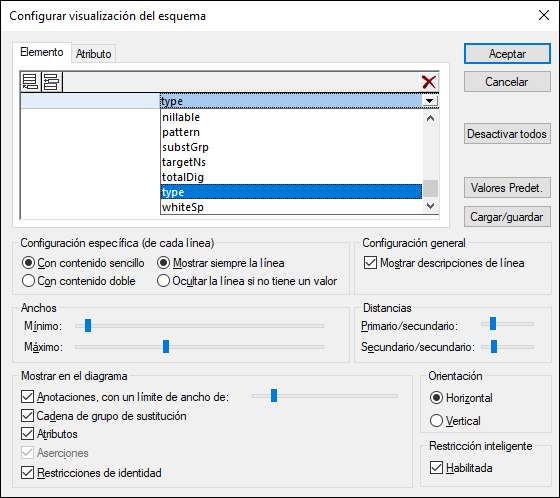The height and width of the screenshot is (498, 560).
Task: Click Desactivar todos
Action: tap(507, 134)
